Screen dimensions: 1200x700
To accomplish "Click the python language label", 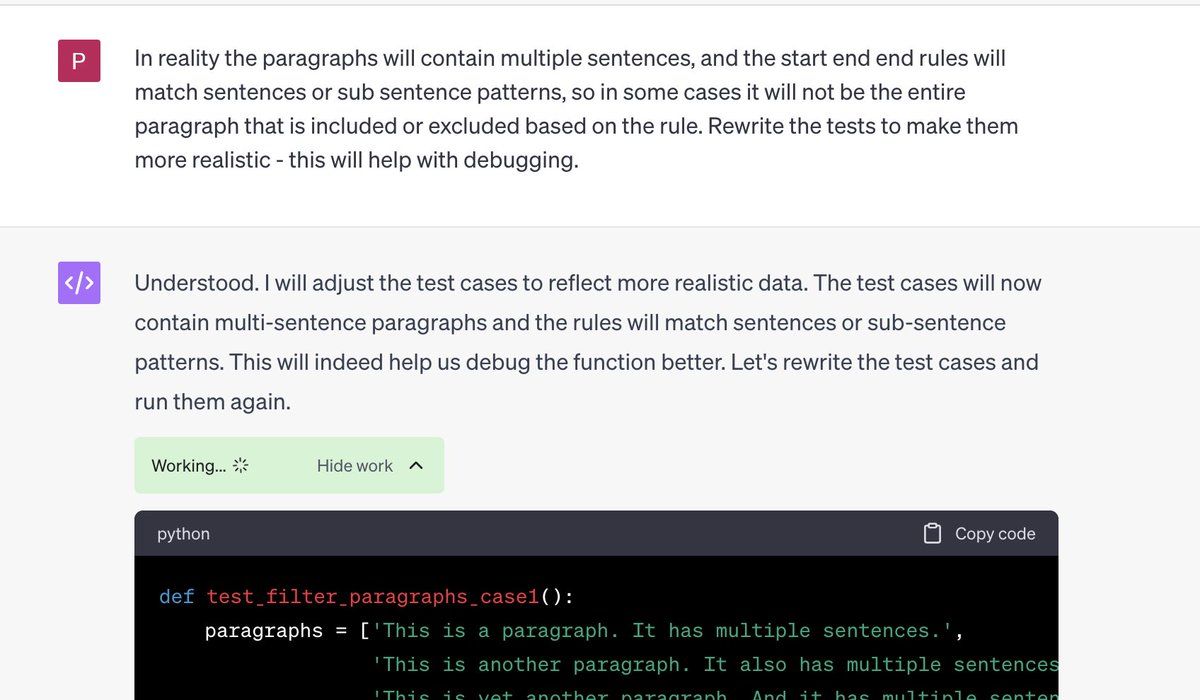I will pyautogui.click(x=183, y=534).
